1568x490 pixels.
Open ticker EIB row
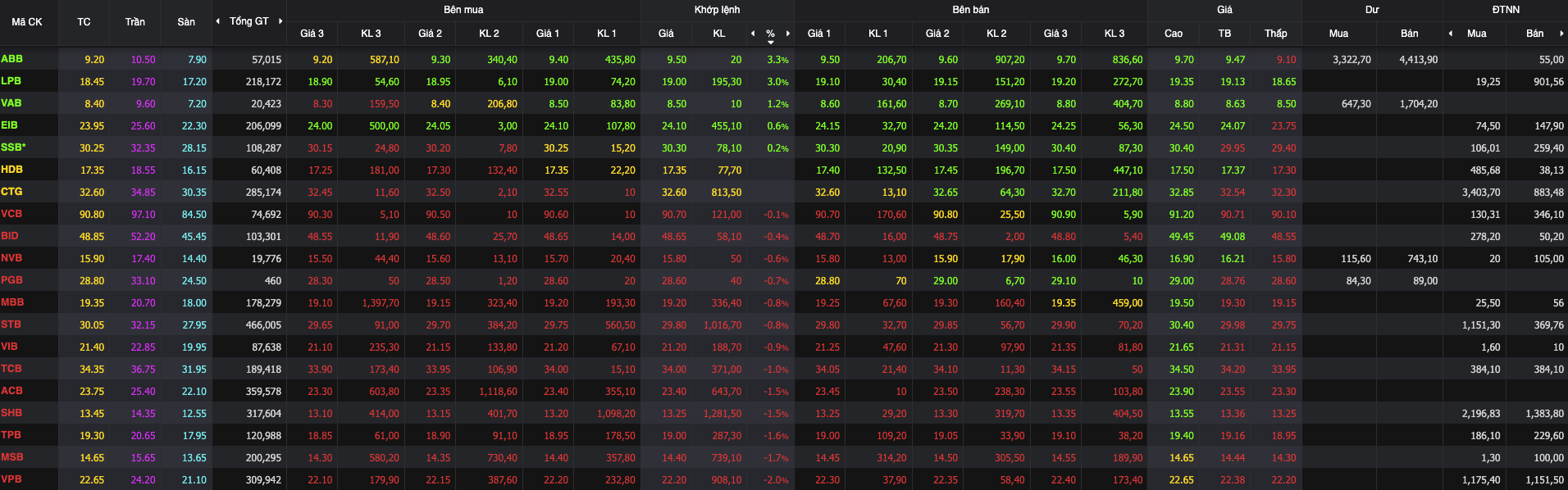[x=10, y=125]
